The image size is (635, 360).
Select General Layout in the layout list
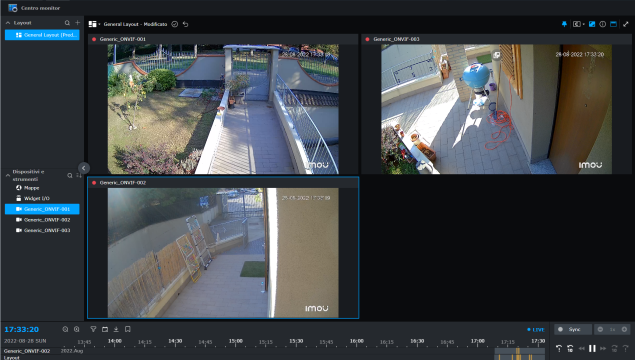(x=42, y=35)
